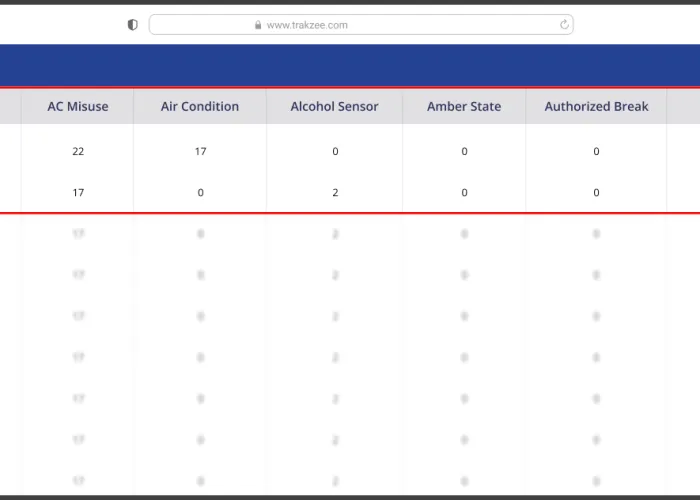Click the Alcohol Sensor column header
Screen dimensions: 700x500
(334, 107)
